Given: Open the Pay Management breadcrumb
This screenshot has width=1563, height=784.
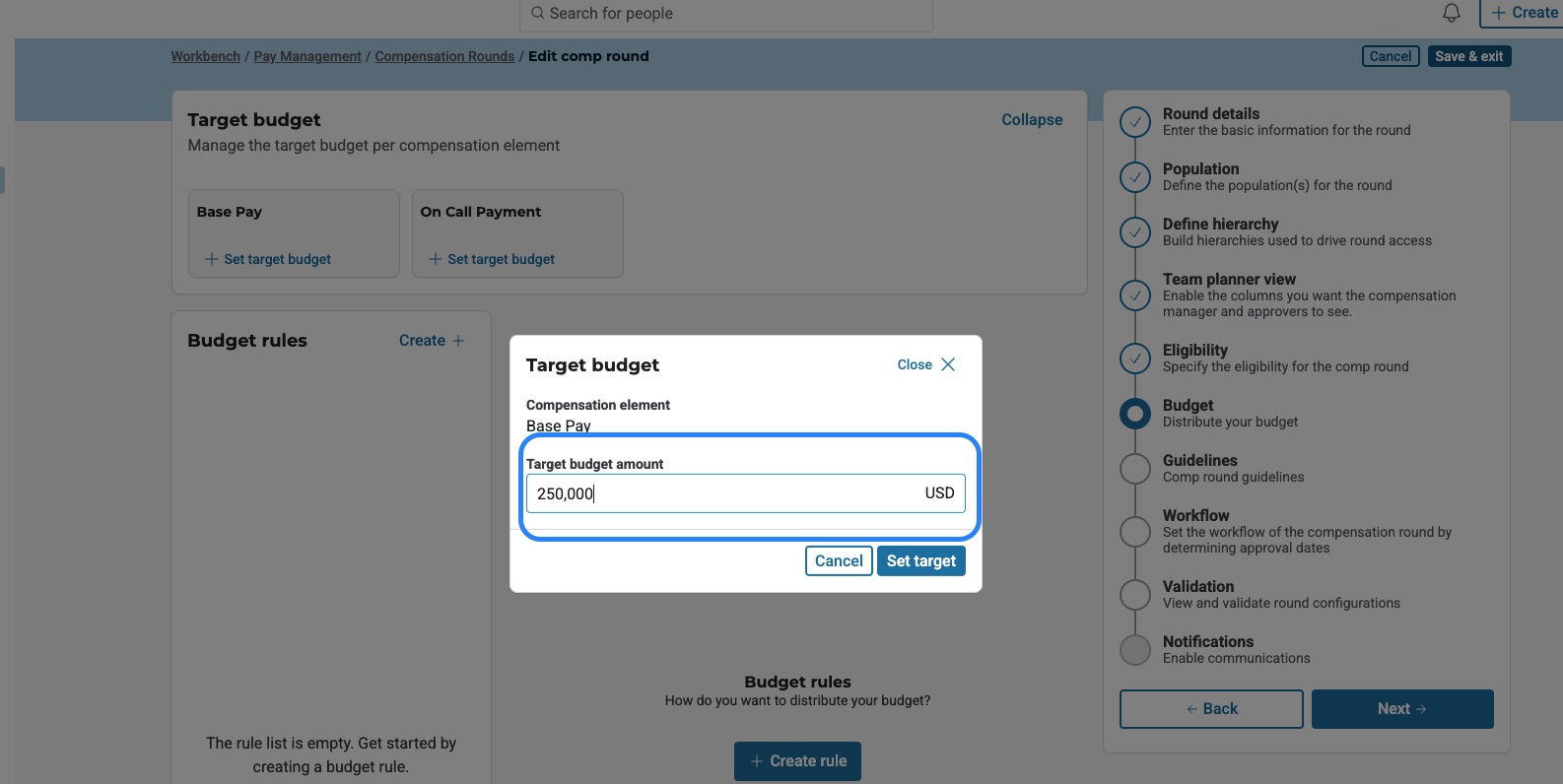Looking at the screenshot, I should pyautogui.click(x=307, y=56).
